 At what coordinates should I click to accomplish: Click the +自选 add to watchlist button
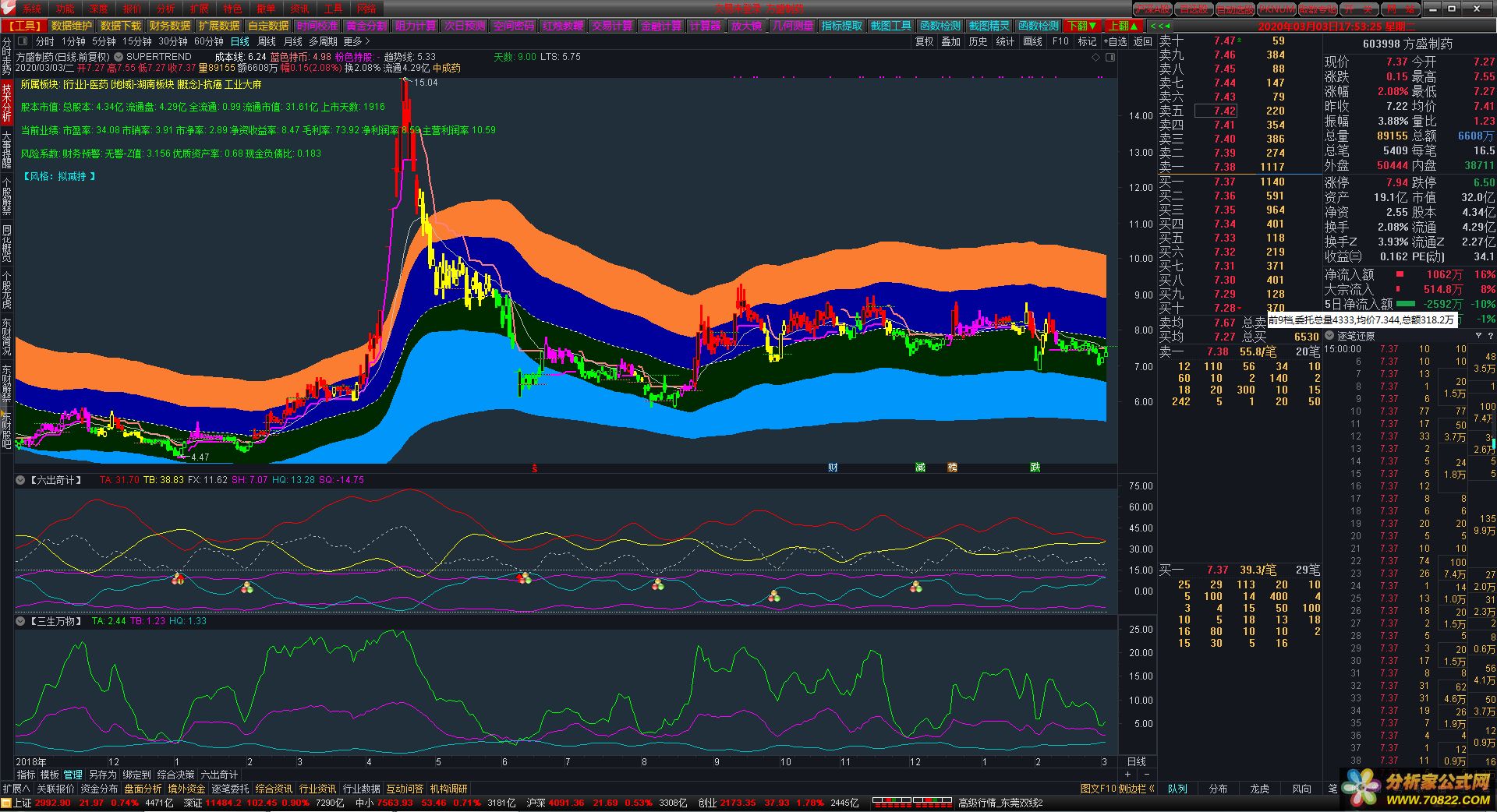pos(1115,41)
